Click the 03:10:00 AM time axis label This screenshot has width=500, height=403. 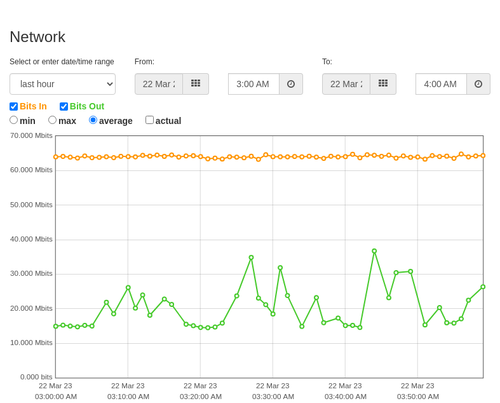pos(128,397)
